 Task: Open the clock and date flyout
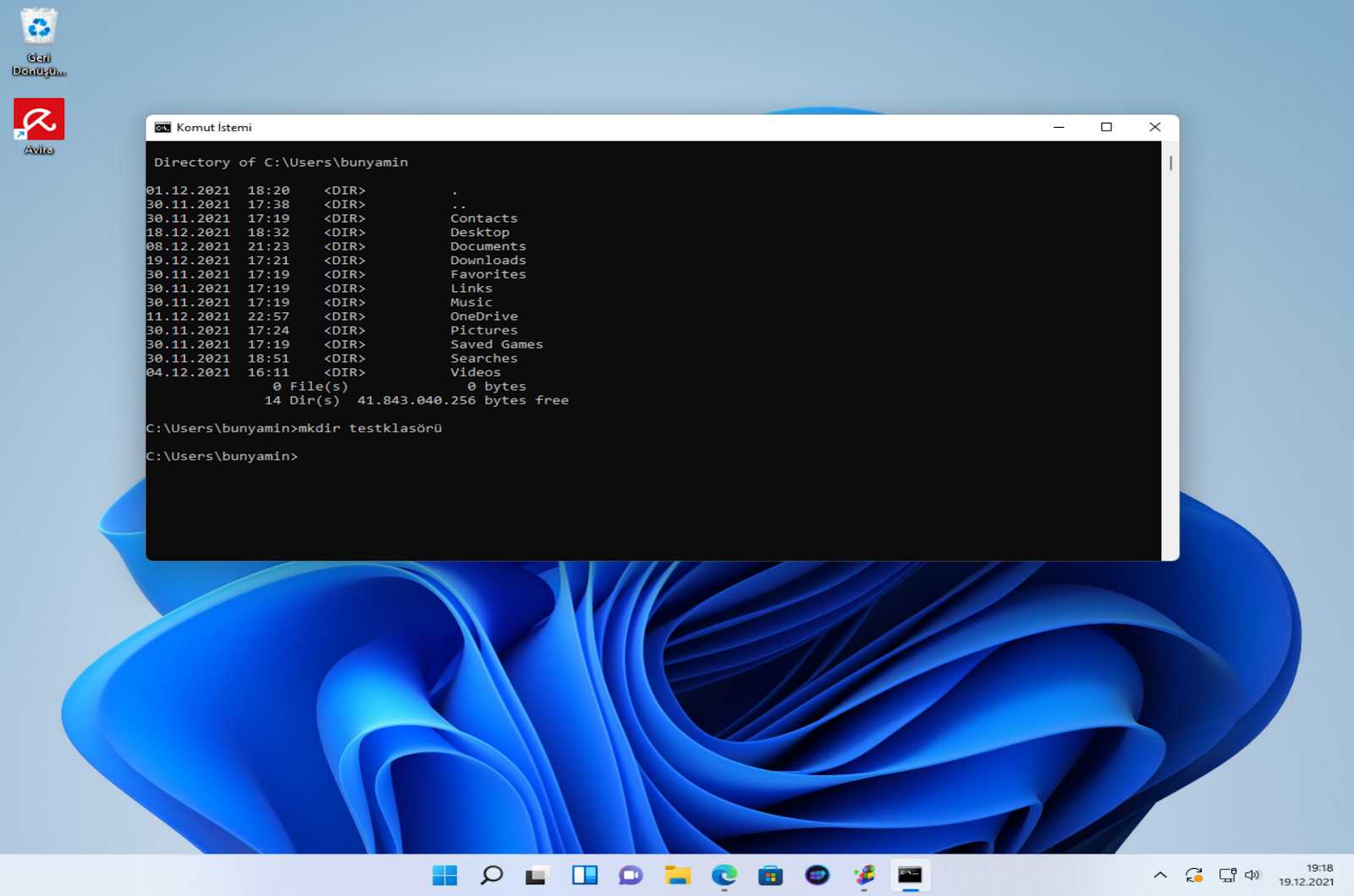(x=1306, y=875)
